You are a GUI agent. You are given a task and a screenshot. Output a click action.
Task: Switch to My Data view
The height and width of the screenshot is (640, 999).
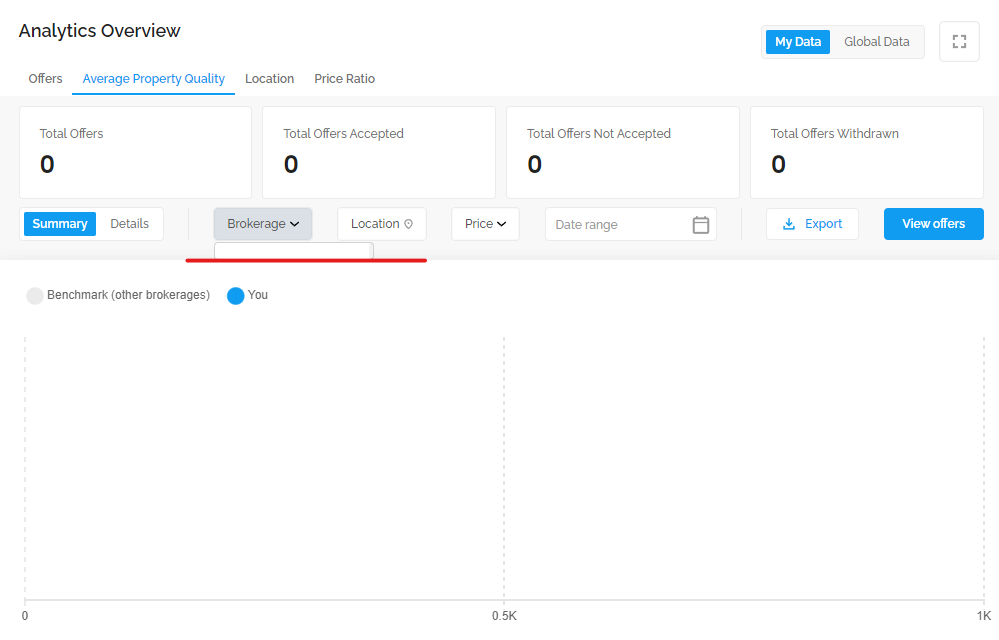tap(798, 42)
